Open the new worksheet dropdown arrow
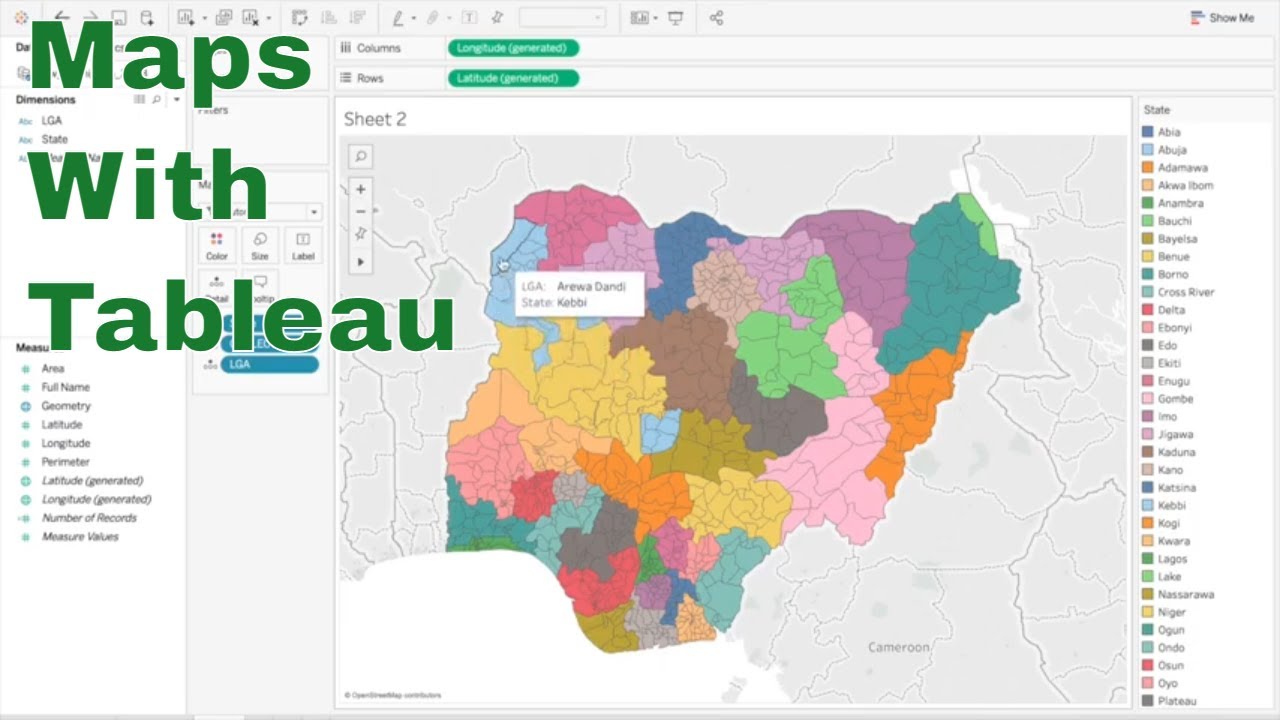The image size is (1280, 720). pyautogui.click(x=204, y=18)
